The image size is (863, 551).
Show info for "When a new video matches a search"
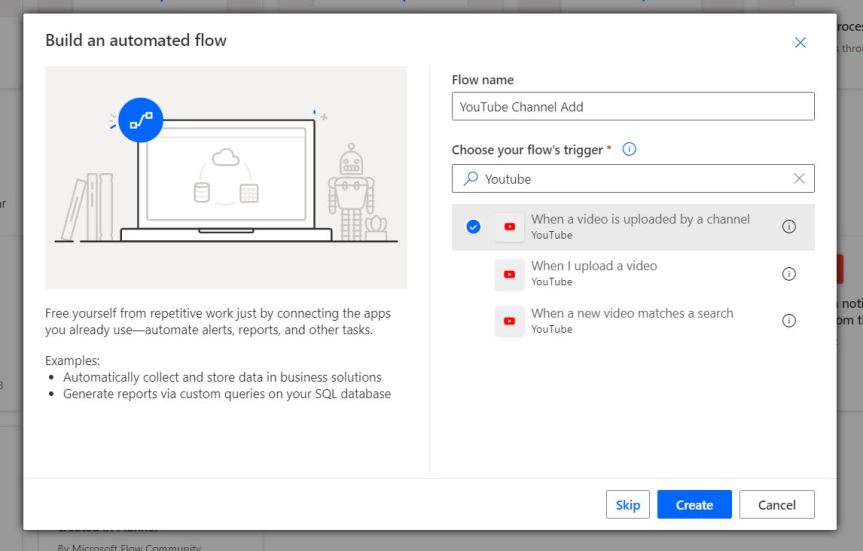tap(788, 321)
